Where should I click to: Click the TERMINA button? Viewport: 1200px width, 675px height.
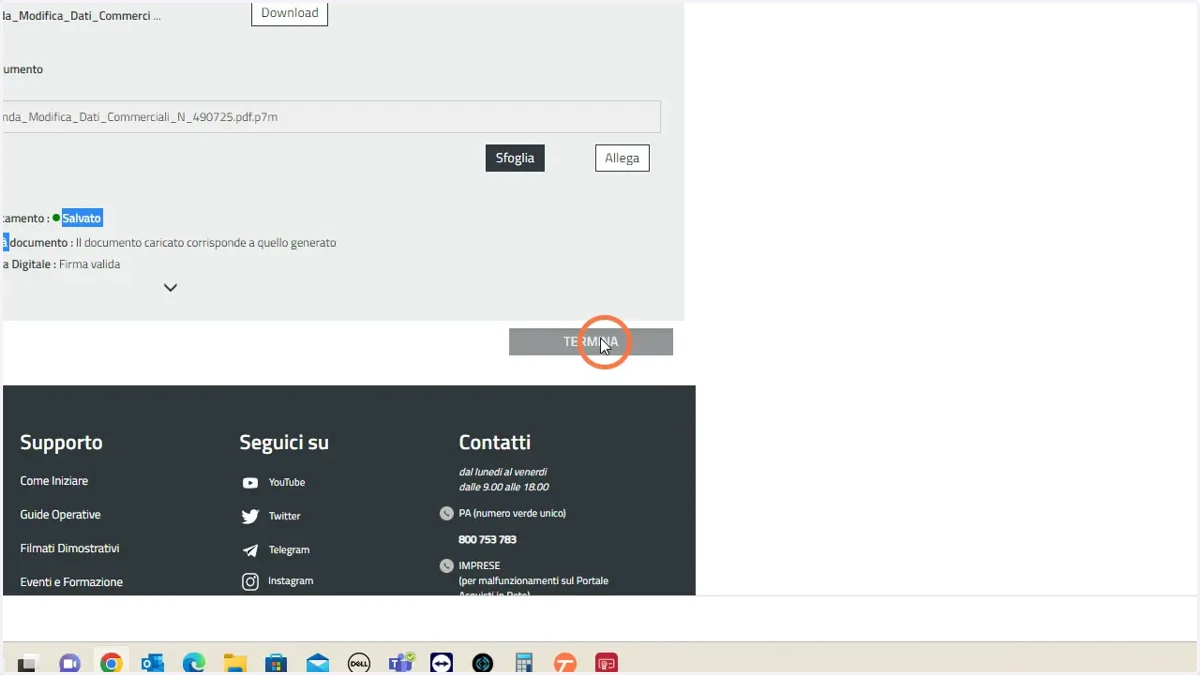[x=591, y=342]
